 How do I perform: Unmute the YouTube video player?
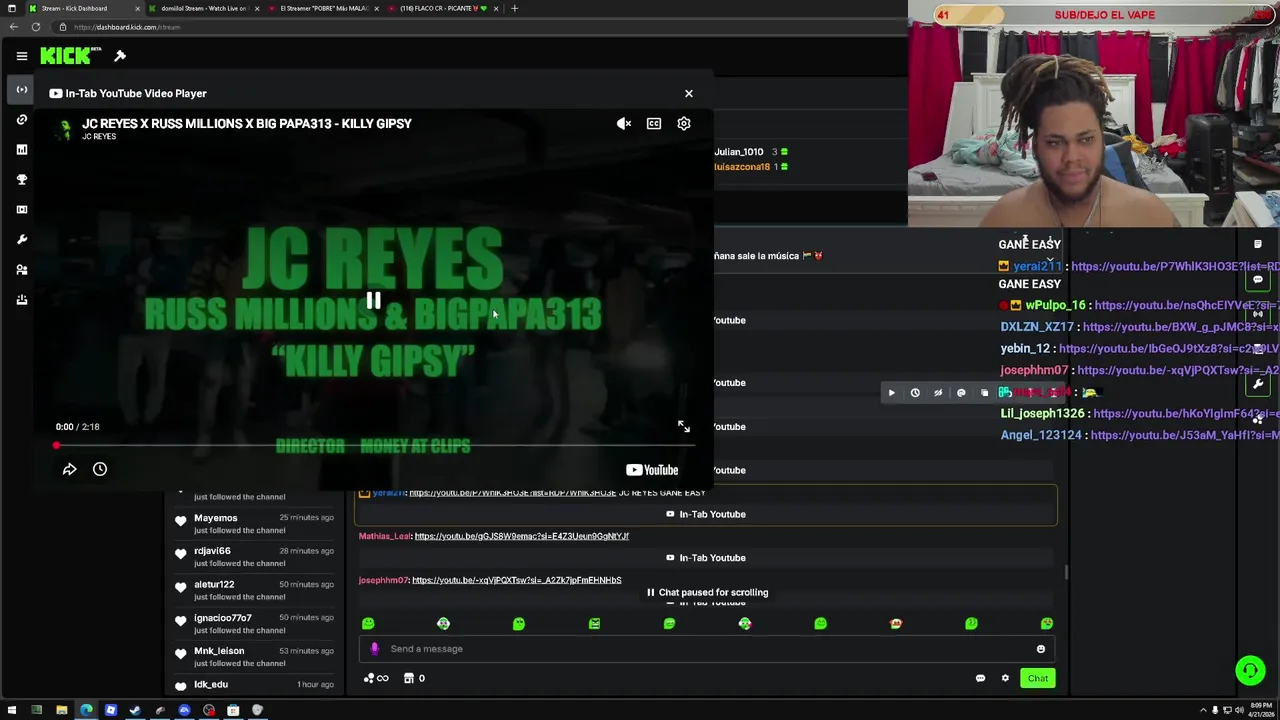[624, 124]
